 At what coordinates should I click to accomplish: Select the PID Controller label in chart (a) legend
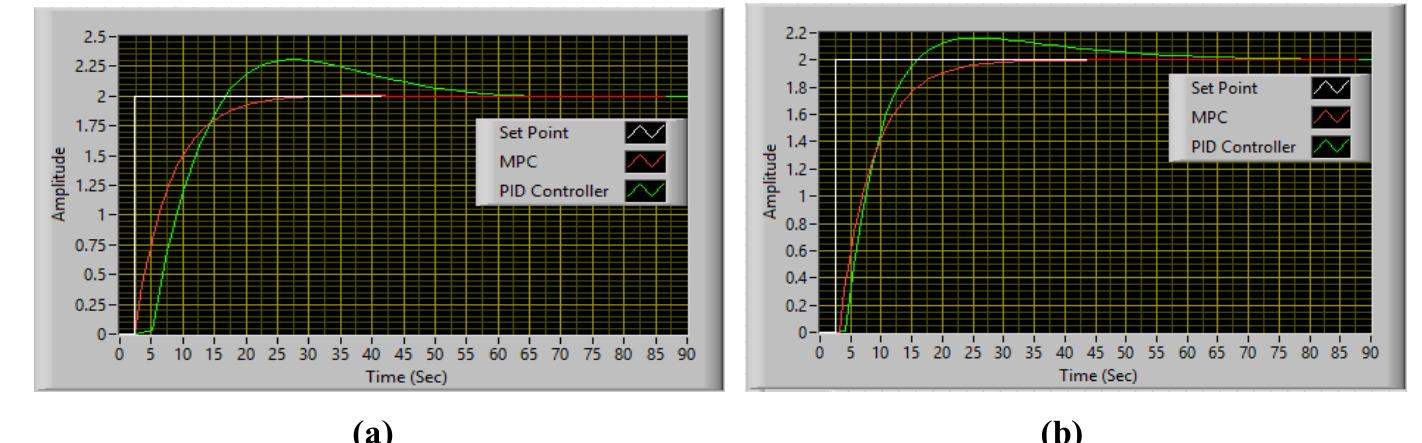click(x=553, y=190)
